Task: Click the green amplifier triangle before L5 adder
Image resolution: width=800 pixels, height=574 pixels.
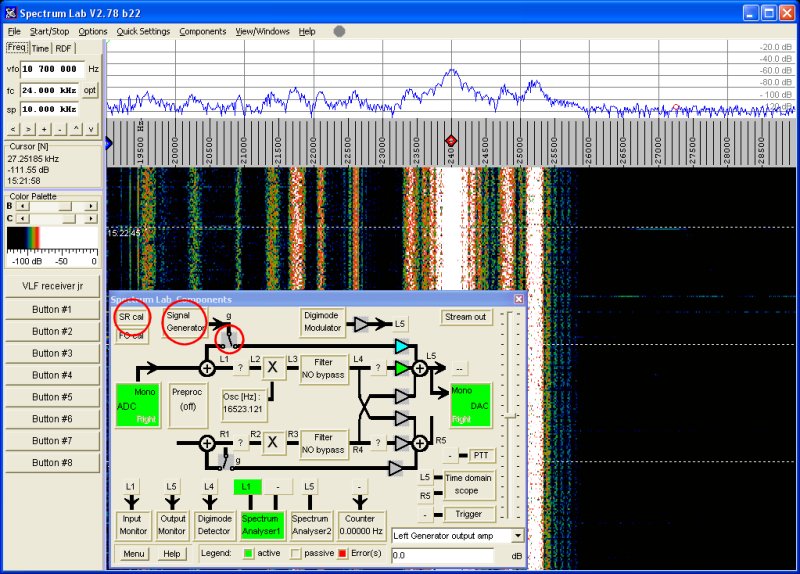Action: tap(402, 368)
